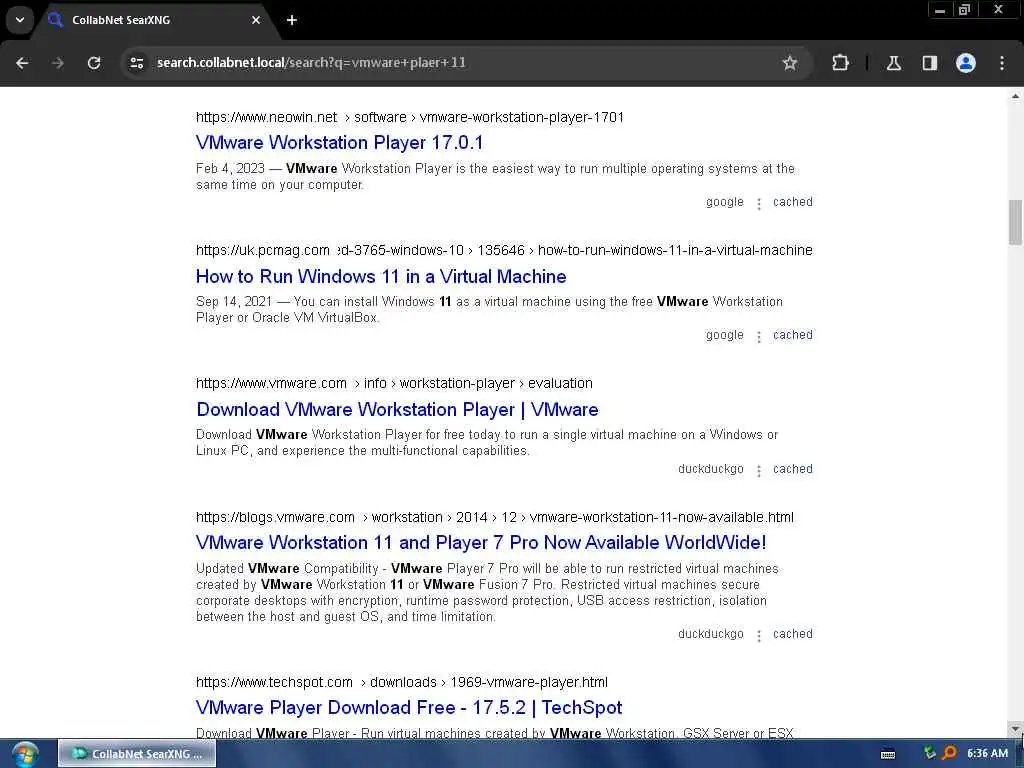Open VMware Workstation 11 and Player 7 Pro result
Viewport: 1024px width, 768px height.
(x=481, y=543)
